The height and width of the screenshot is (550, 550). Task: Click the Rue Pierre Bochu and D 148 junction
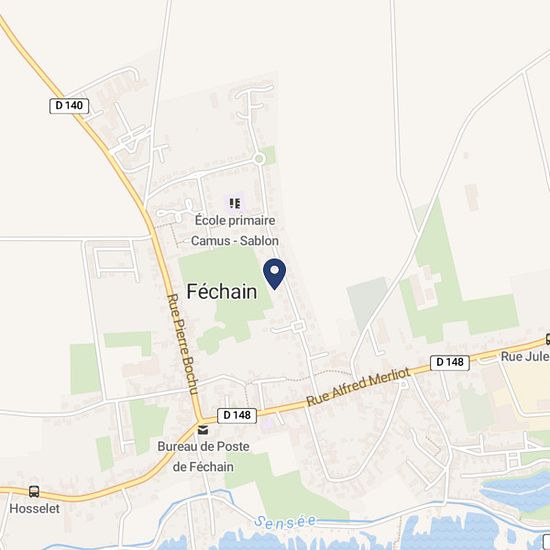pyautogui.click(x=200, y=421)
